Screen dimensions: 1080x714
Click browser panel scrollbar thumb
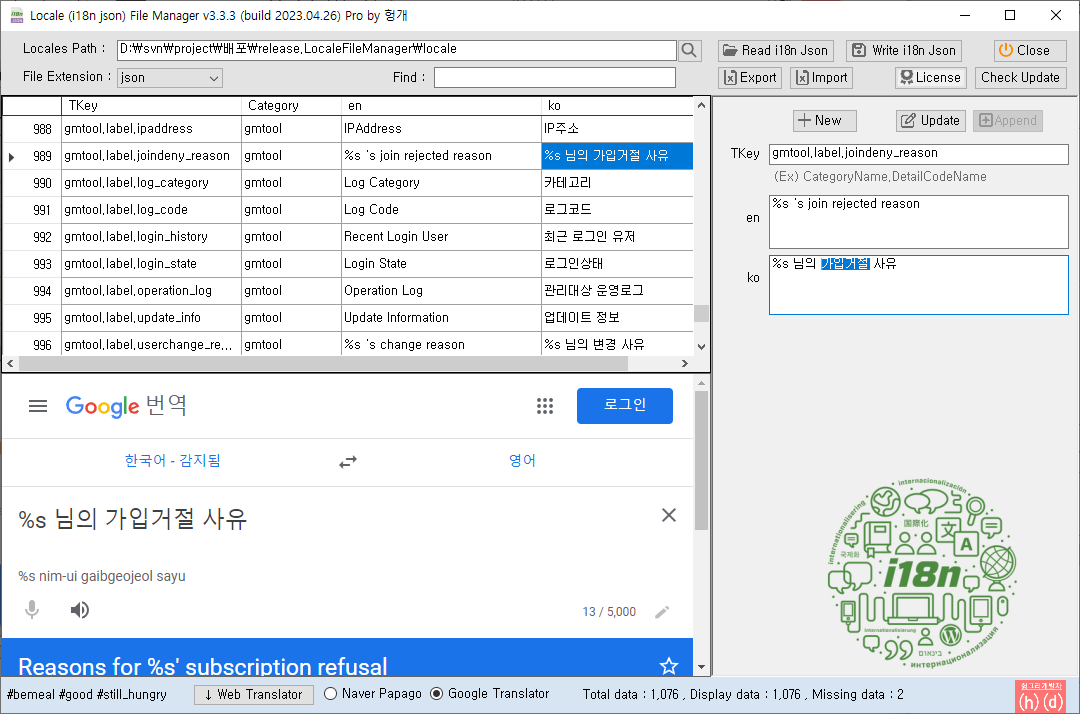701,460
